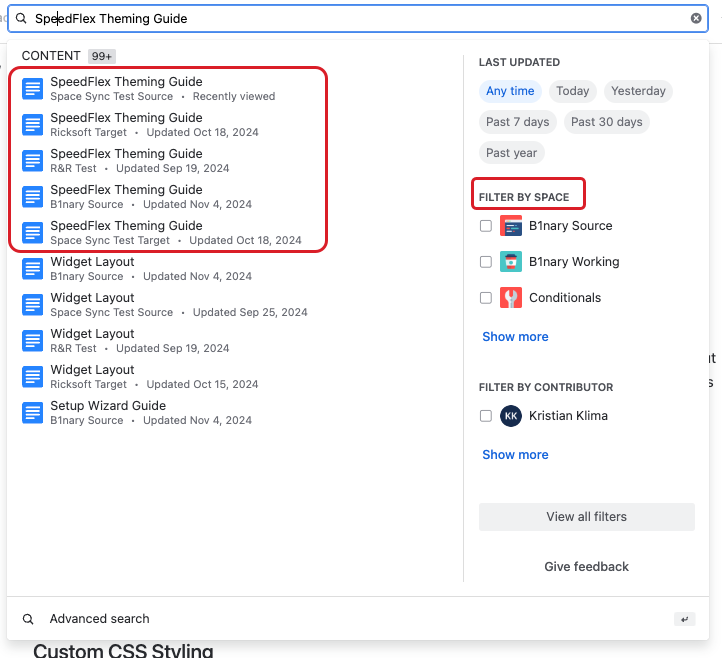Click the B1nary Source space icon

click(x=511, y=226)
